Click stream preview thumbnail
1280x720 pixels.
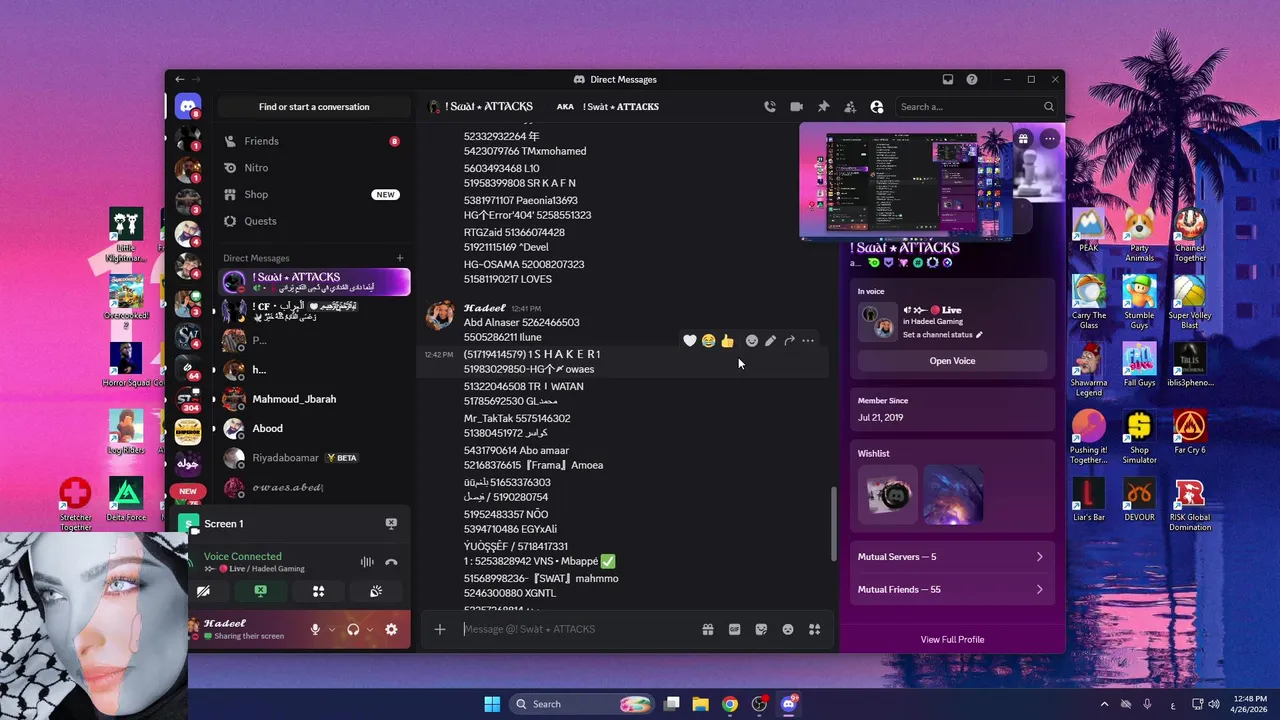point(905,182)
